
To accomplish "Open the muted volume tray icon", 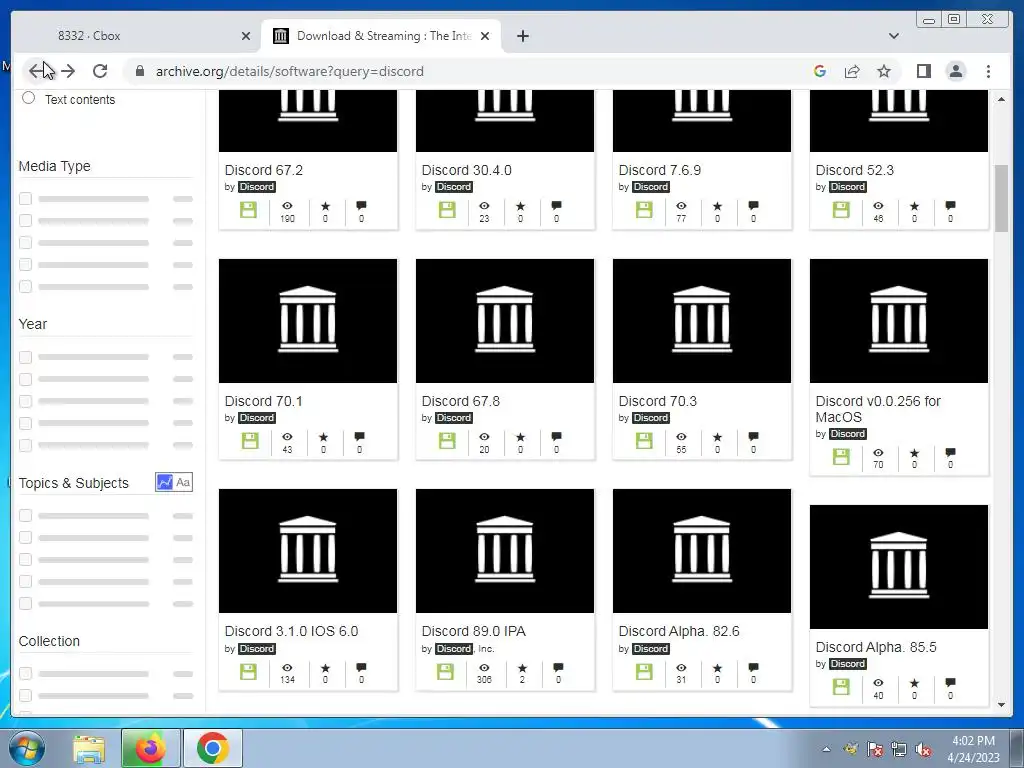I will [x=923, y=750].
